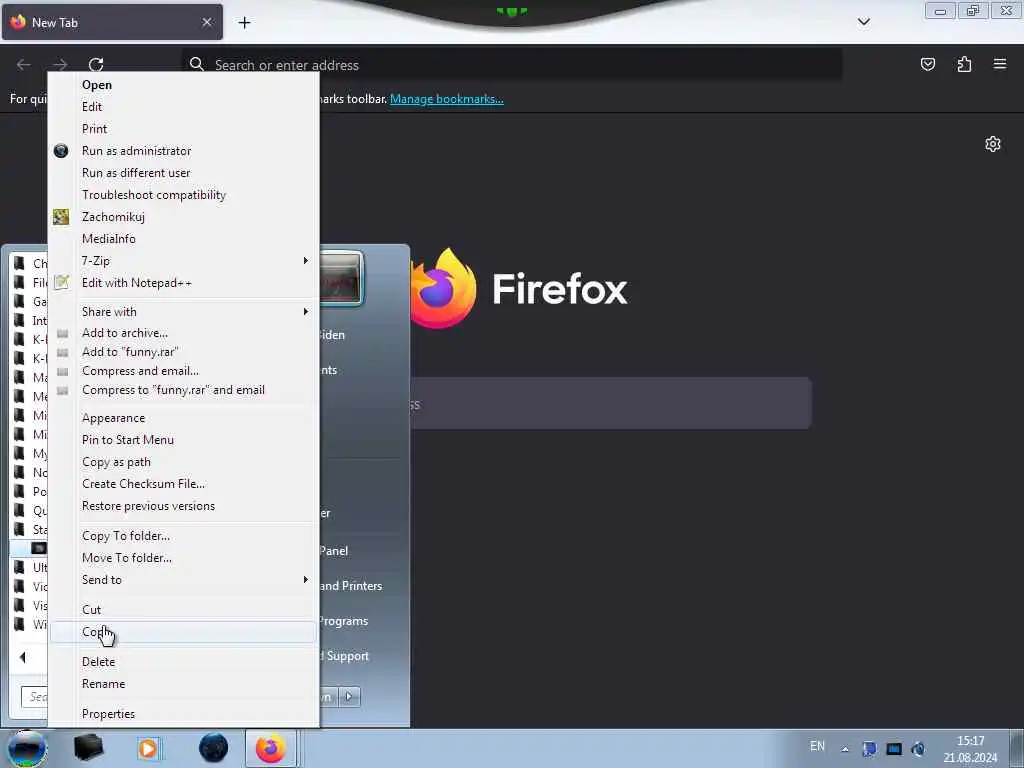Click the Windows Start orb
Screen dimensions: 1024x768
pyautogui.click(x=26, y=748)
